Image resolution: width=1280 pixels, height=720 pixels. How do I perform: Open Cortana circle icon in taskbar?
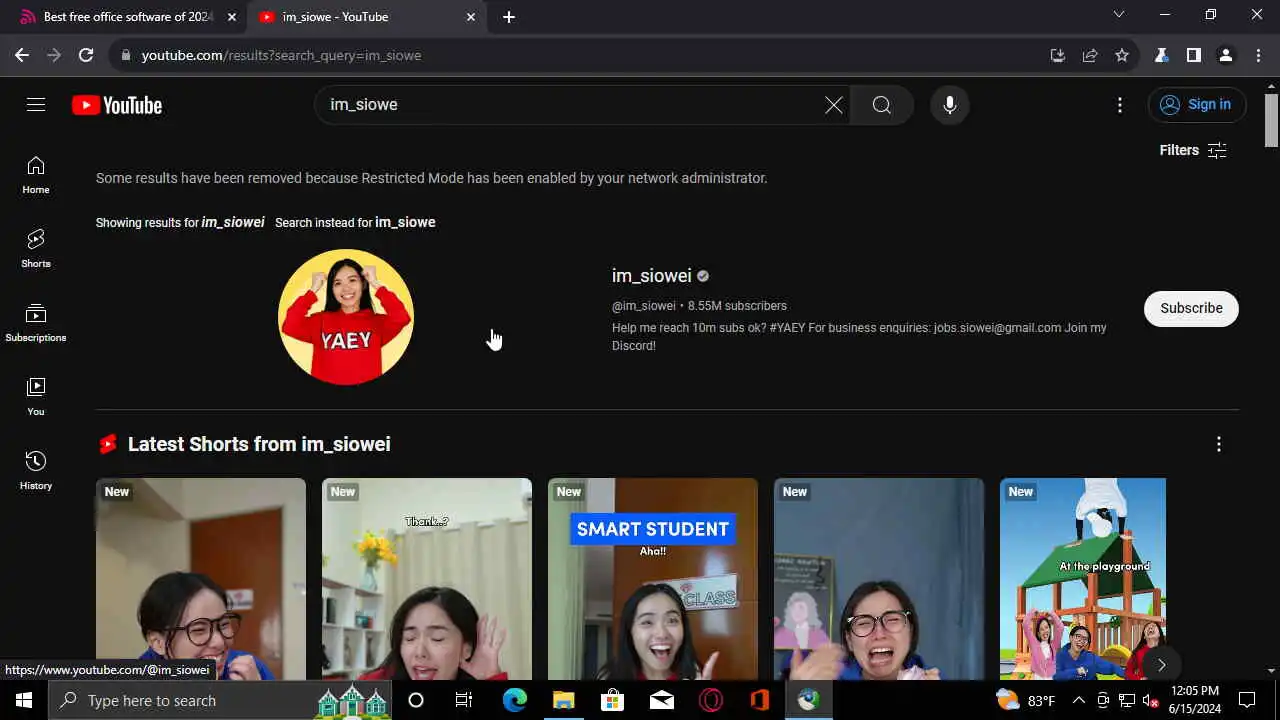pos(416,700)
